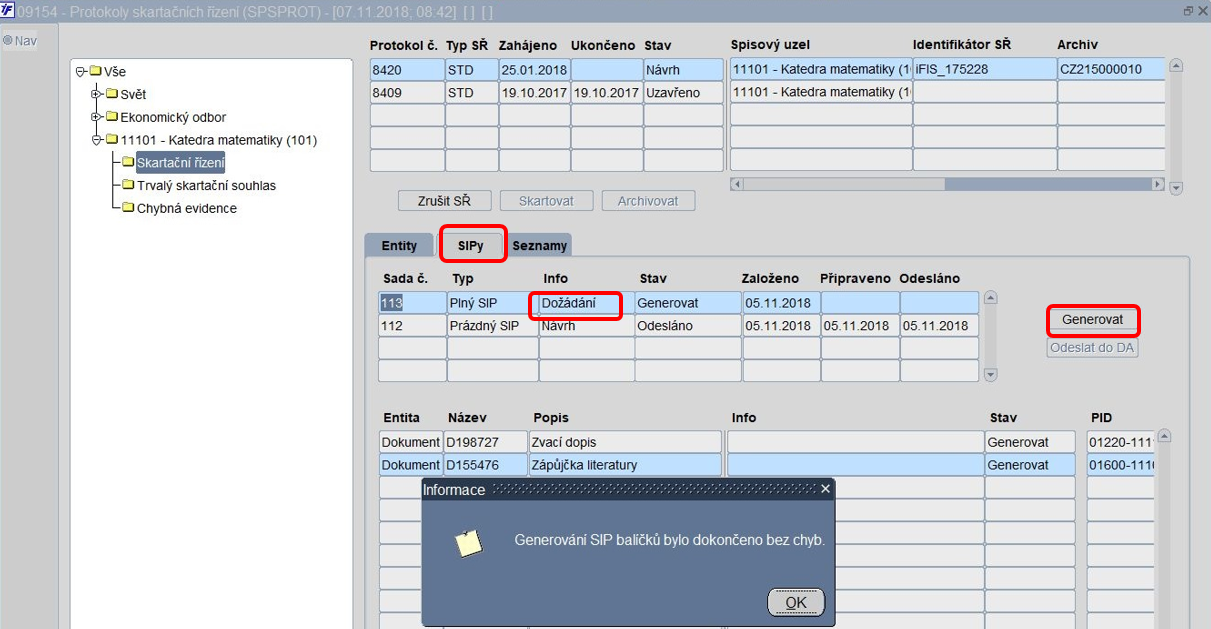Image resolution: width=1211 pixels, height=629 pixels.
Task: Click the PID 01220 cell
Action: coord(1121,441)
